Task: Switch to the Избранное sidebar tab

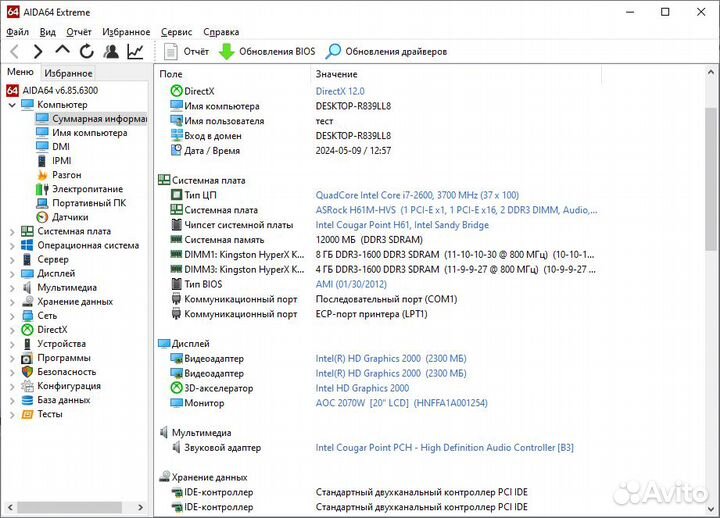Action: pos(68,73)
